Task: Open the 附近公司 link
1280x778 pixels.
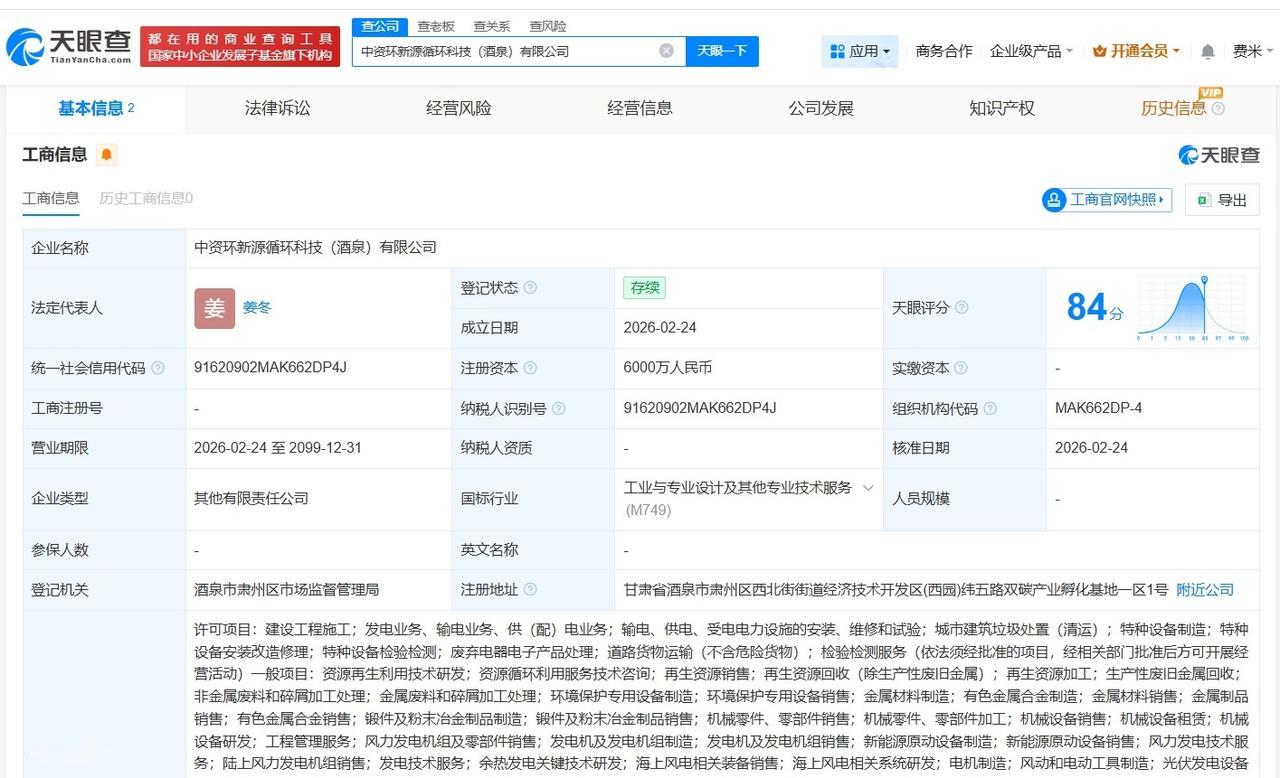Action: [1204, 589]
